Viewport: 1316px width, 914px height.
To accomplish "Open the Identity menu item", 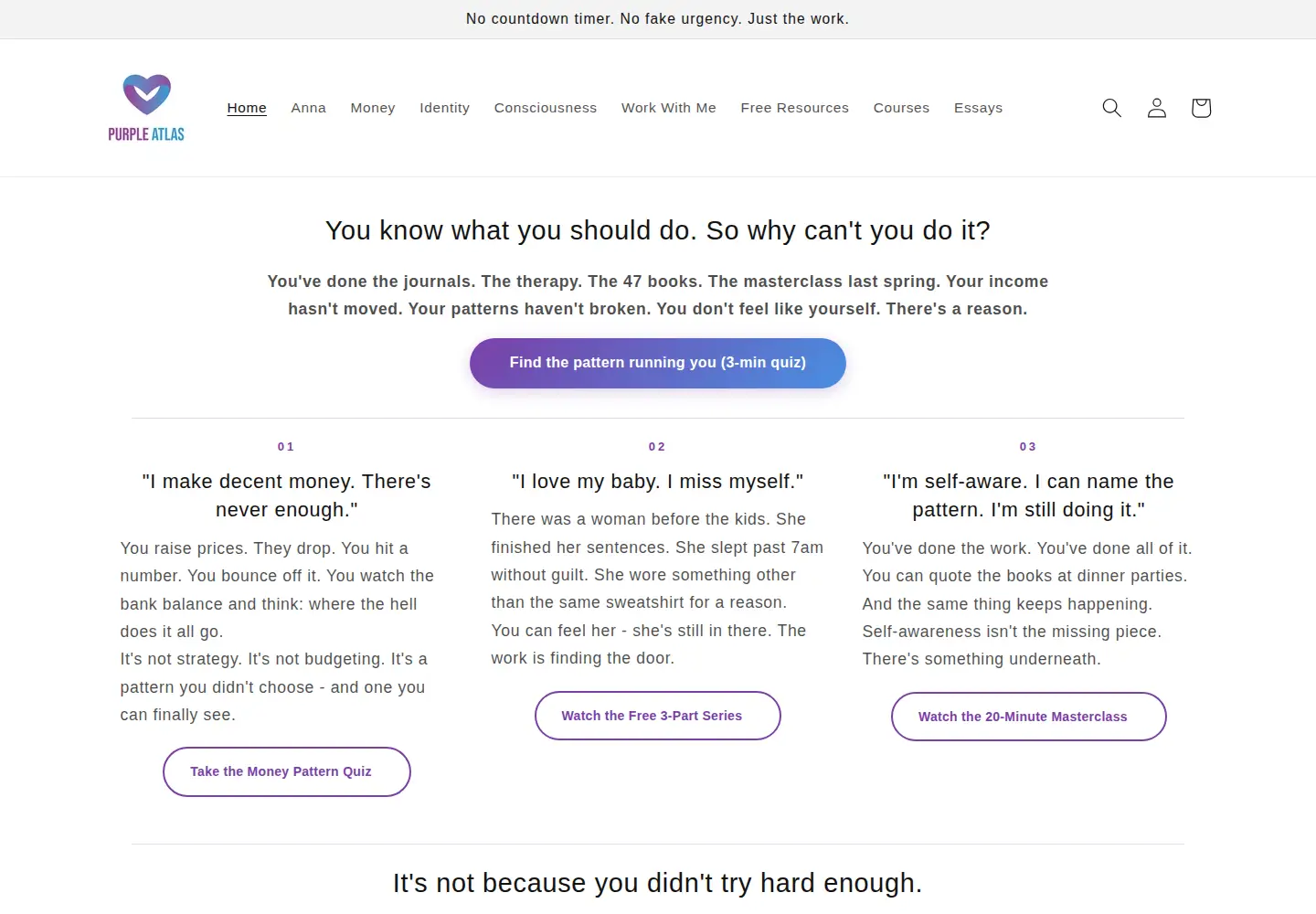I will pos(444,108).
